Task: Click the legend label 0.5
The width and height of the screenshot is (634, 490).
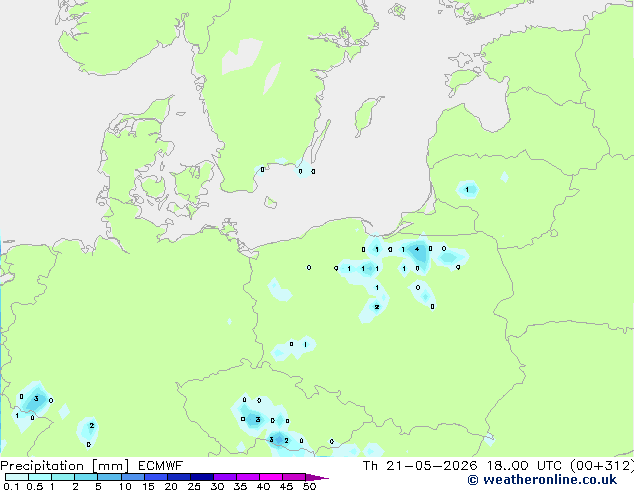Action: click(x=34, y=486)
